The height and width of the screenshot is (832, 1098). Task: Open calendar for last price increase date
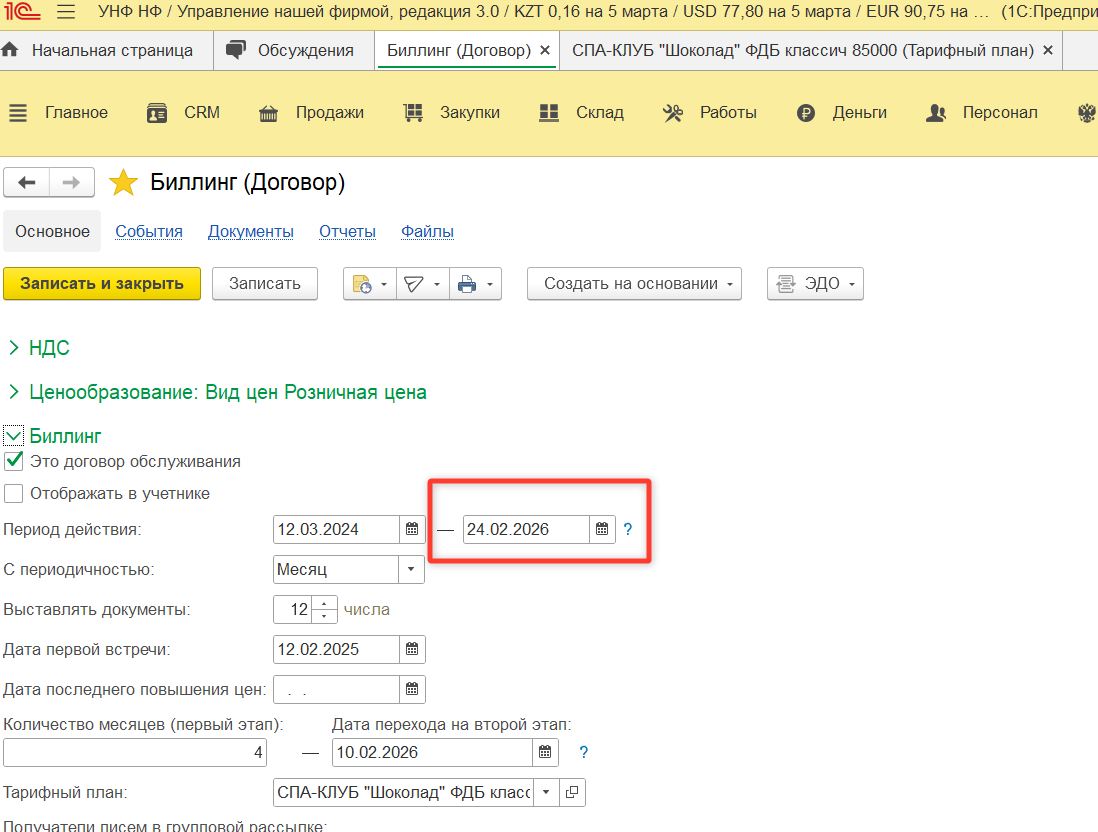(412, 690)
